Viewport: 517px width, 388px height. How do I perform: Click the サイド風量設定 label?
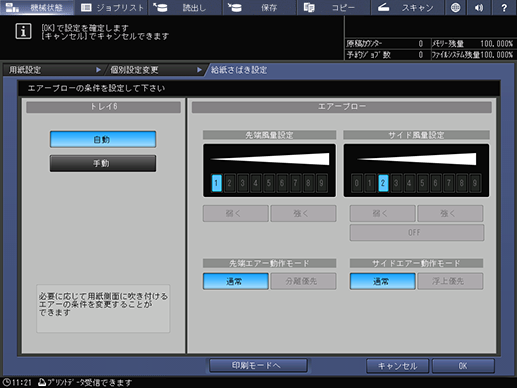pos(416,135)
